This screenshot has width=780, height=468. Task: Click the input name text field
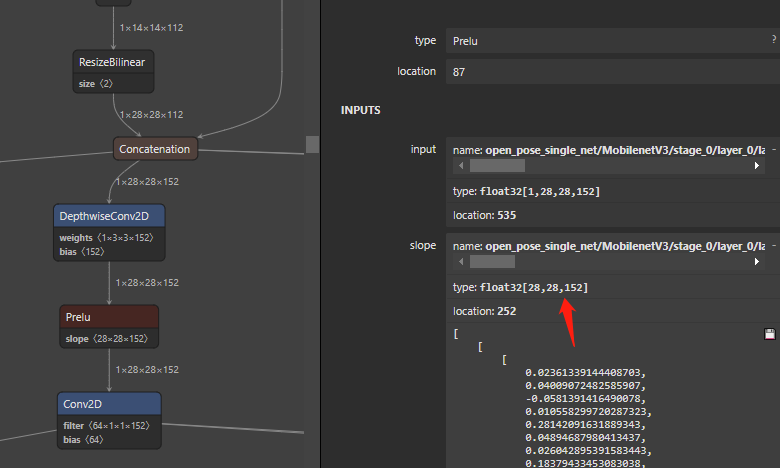609,150
